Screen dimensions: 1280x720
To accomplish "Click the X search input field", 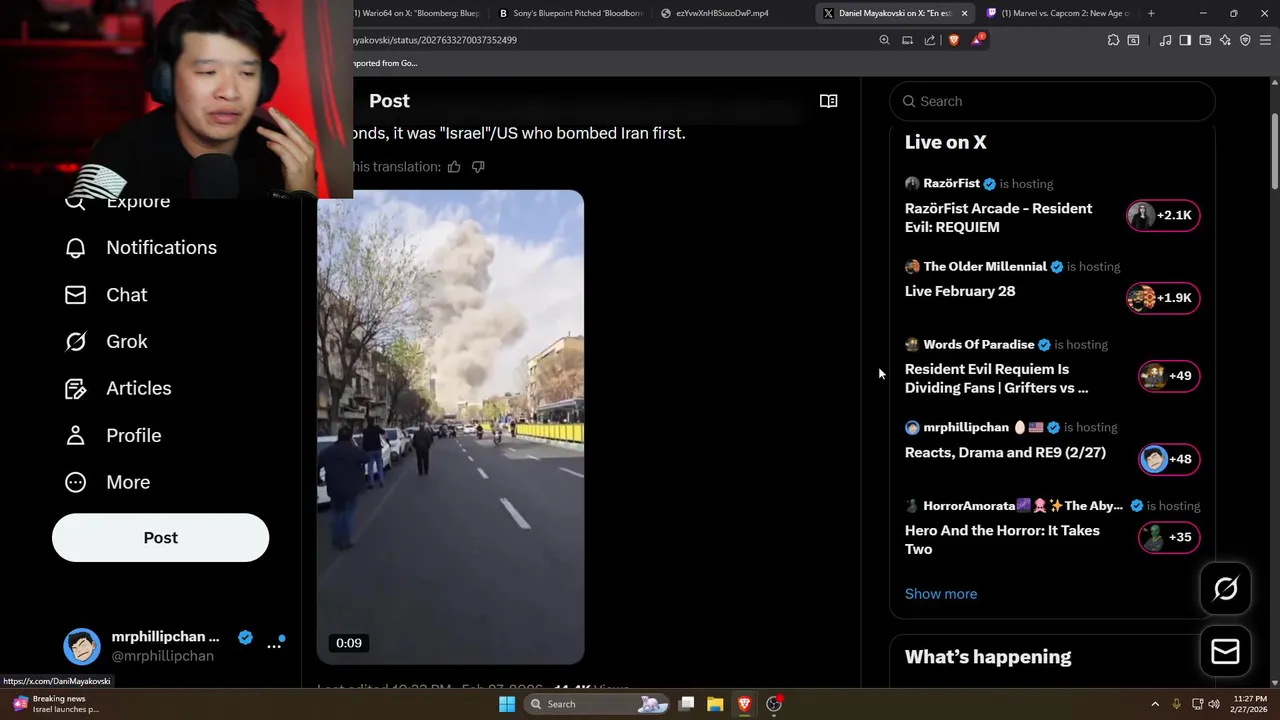I will 1052,101.
